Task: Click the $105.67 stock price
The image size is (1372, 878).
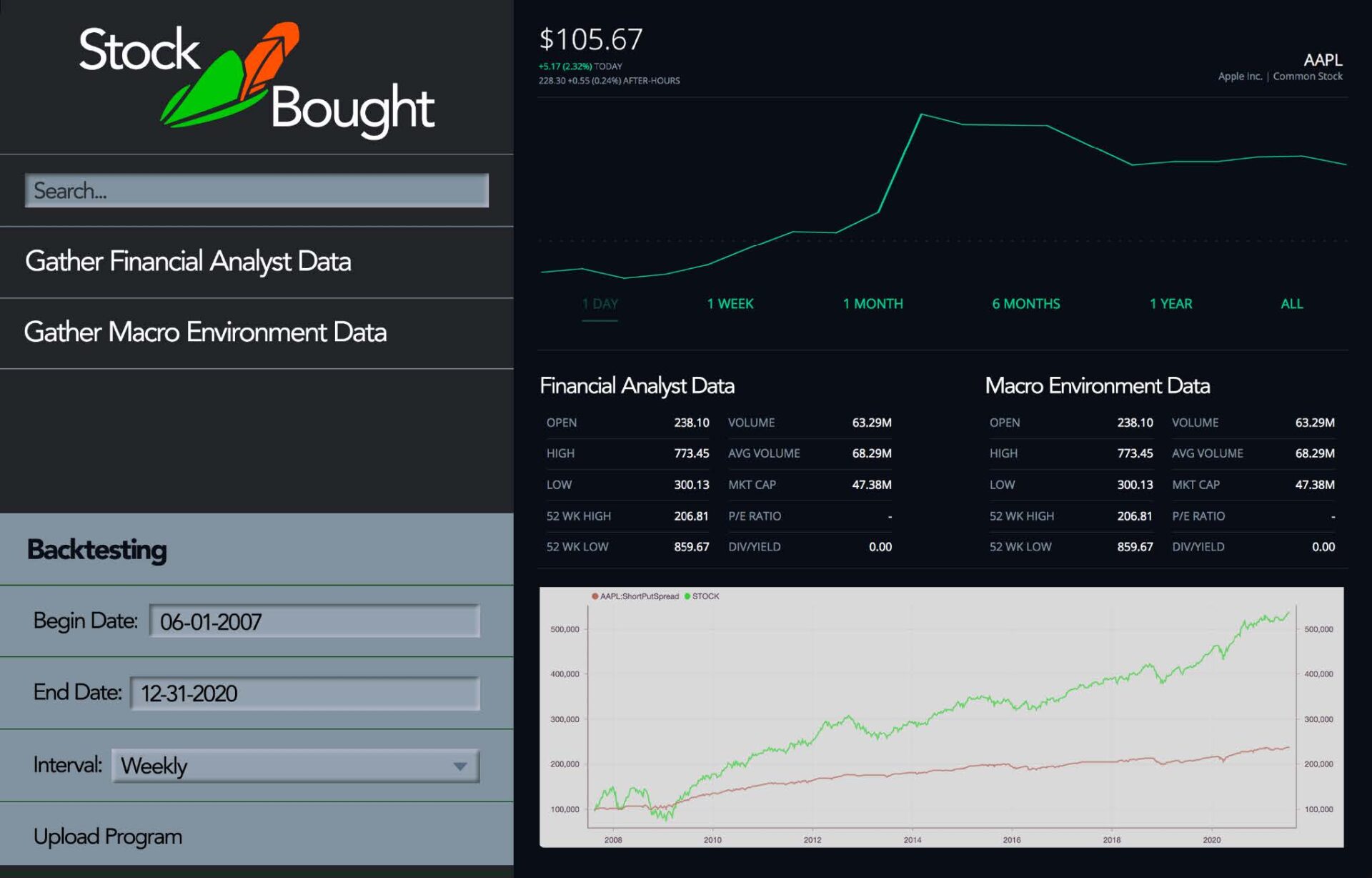Action: coord(591,39)
